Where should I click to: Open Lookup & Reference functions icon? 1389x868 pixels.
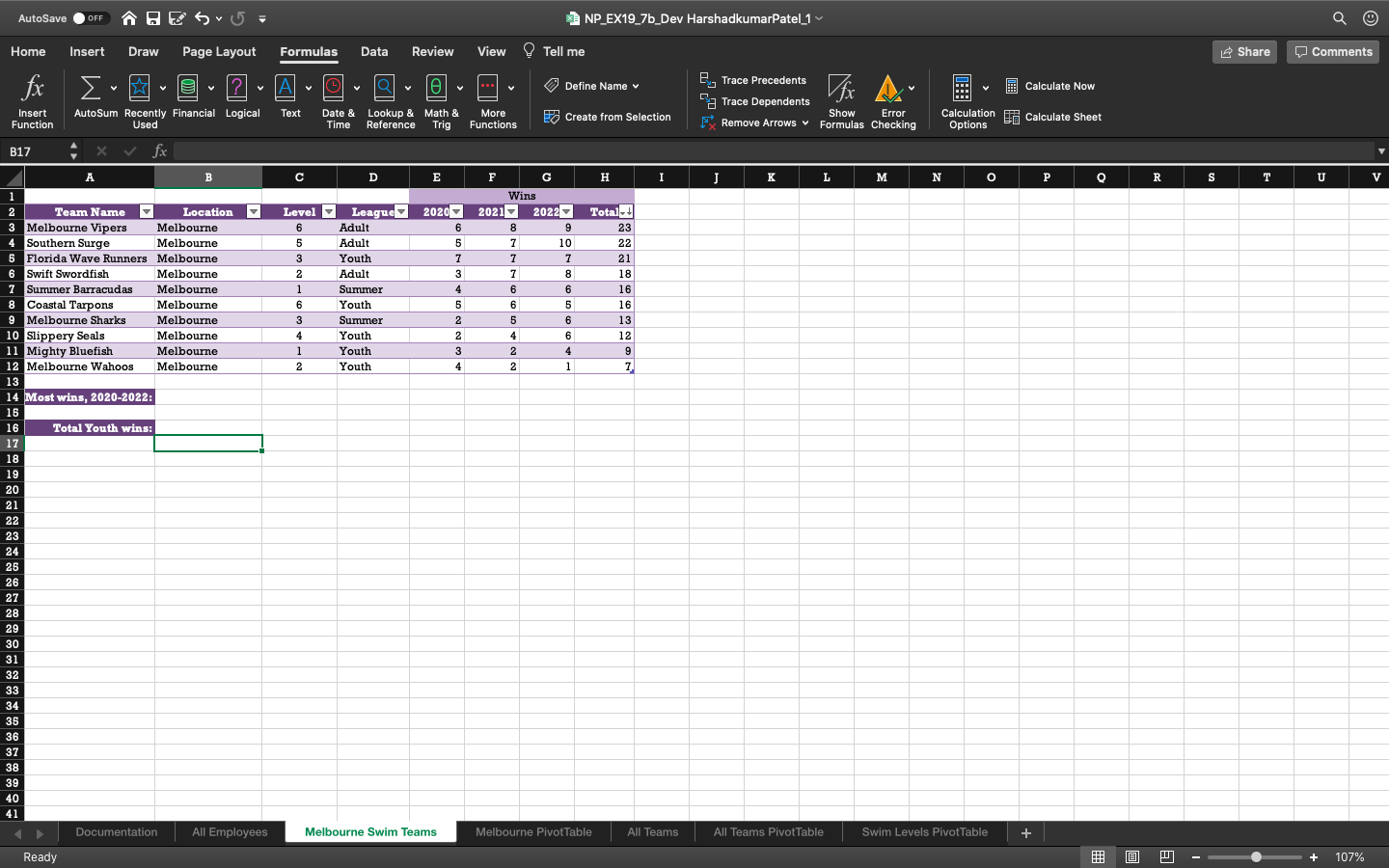coord(385,89)
